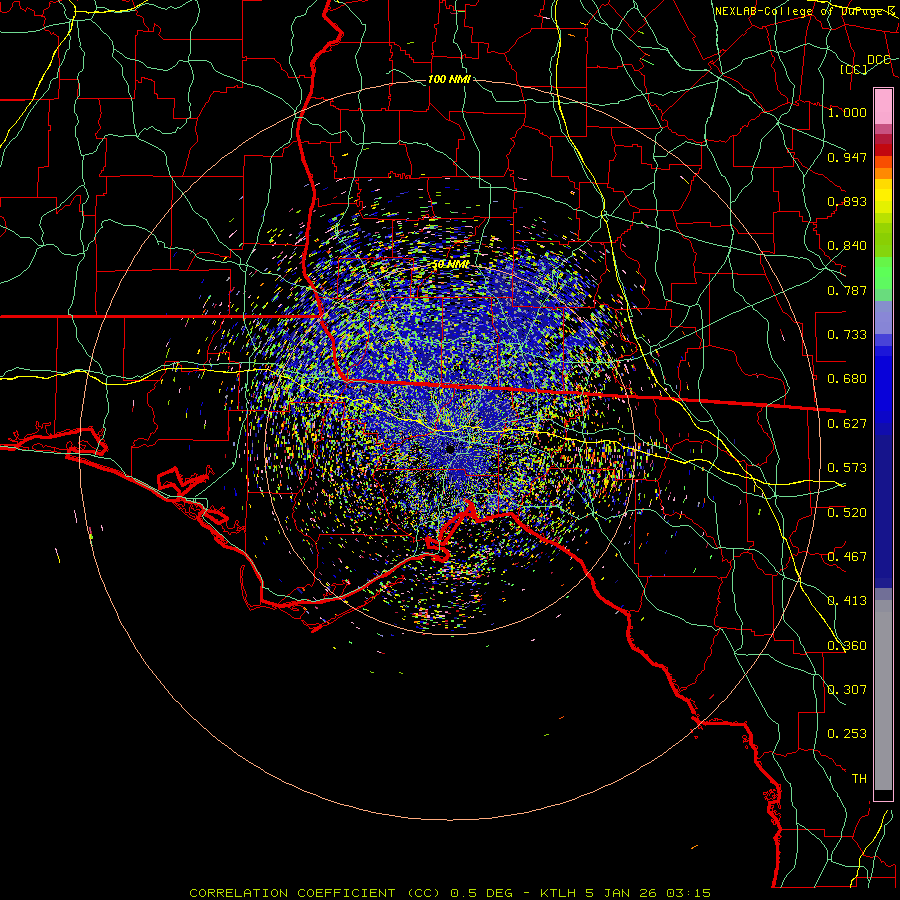Click the 0.733 value on the color scale
900x900 pixels.
(x=847, y=335)
